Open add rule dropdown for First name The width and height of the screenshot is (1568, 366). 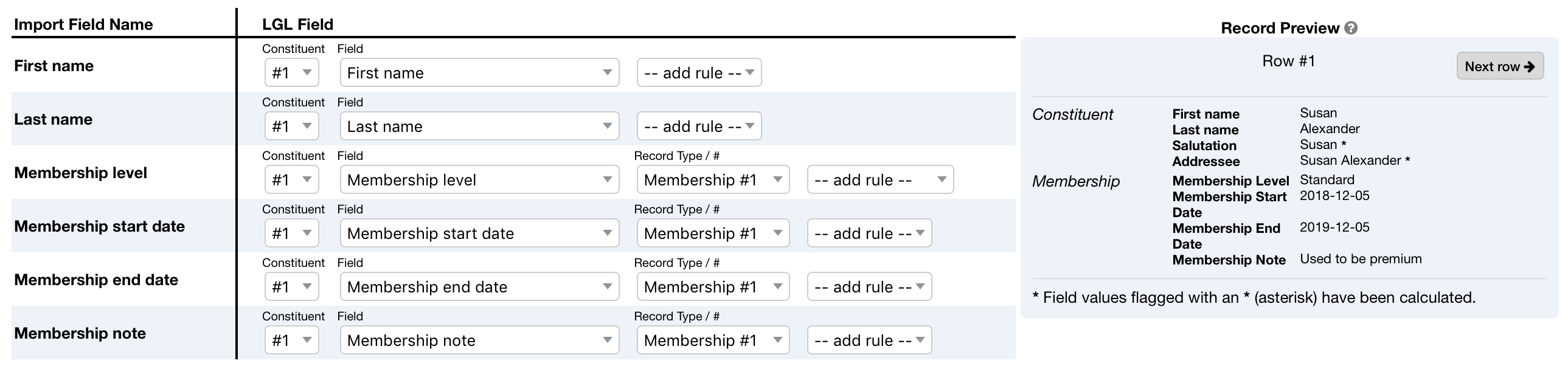(699, 73)
